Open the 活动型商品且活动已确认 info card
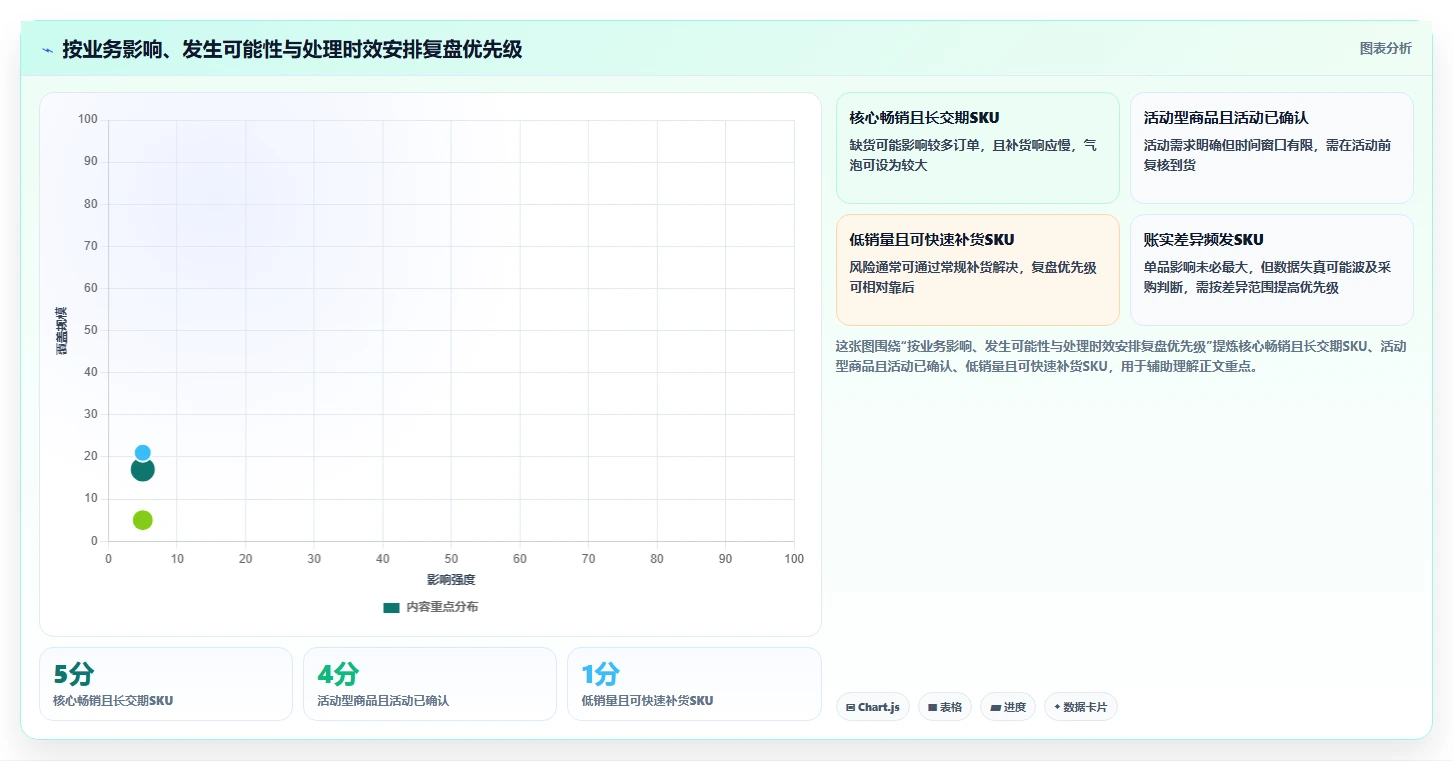1453x761 pixels. pyautogui.click(x=1271, y=148)
